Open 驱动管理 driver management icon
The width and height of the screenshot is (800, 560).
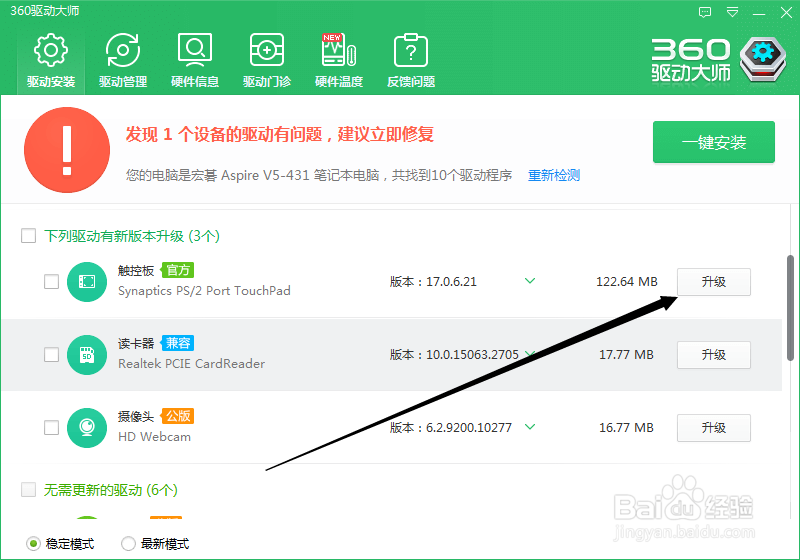coord(123,60)
